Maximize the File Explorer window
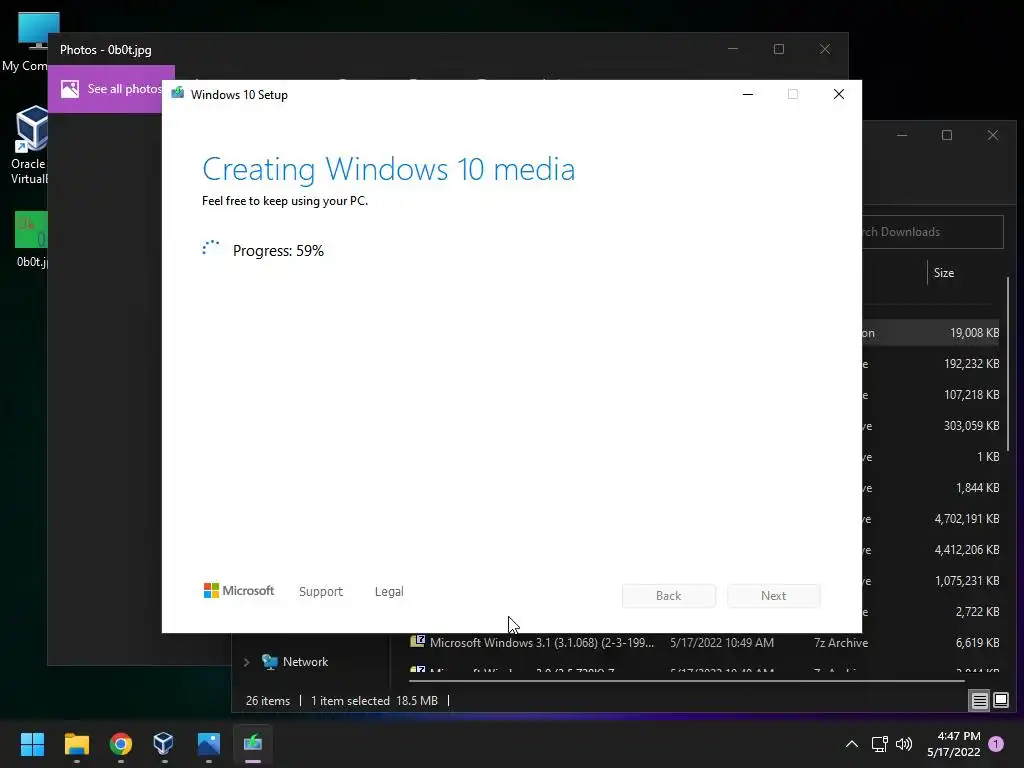The height and width of the screenshot is (768, 1024). [947, 135]
